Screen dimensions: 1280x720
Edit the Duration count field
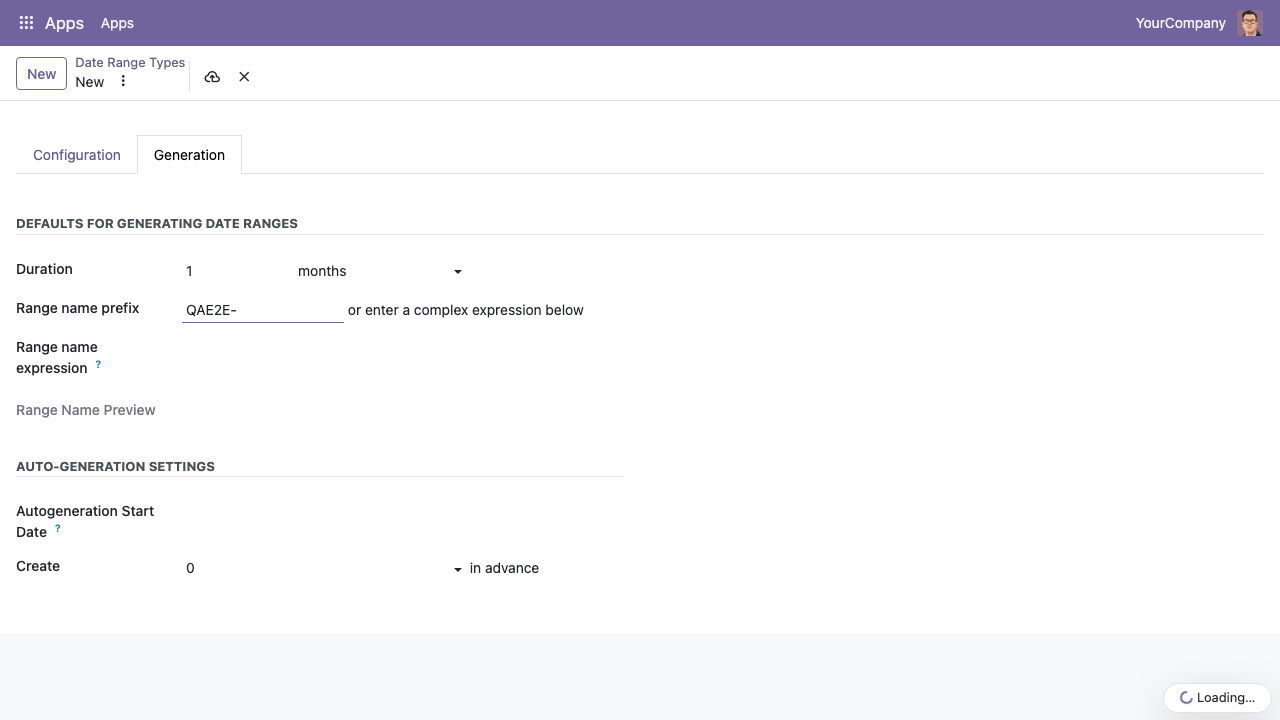[x=236, y=271]
